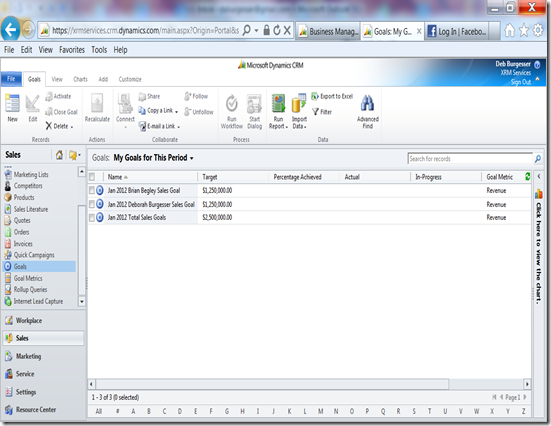Expand the E-mail a Link dropdown
Viewport: 551px width, 426px height.
tap(179, 127)
